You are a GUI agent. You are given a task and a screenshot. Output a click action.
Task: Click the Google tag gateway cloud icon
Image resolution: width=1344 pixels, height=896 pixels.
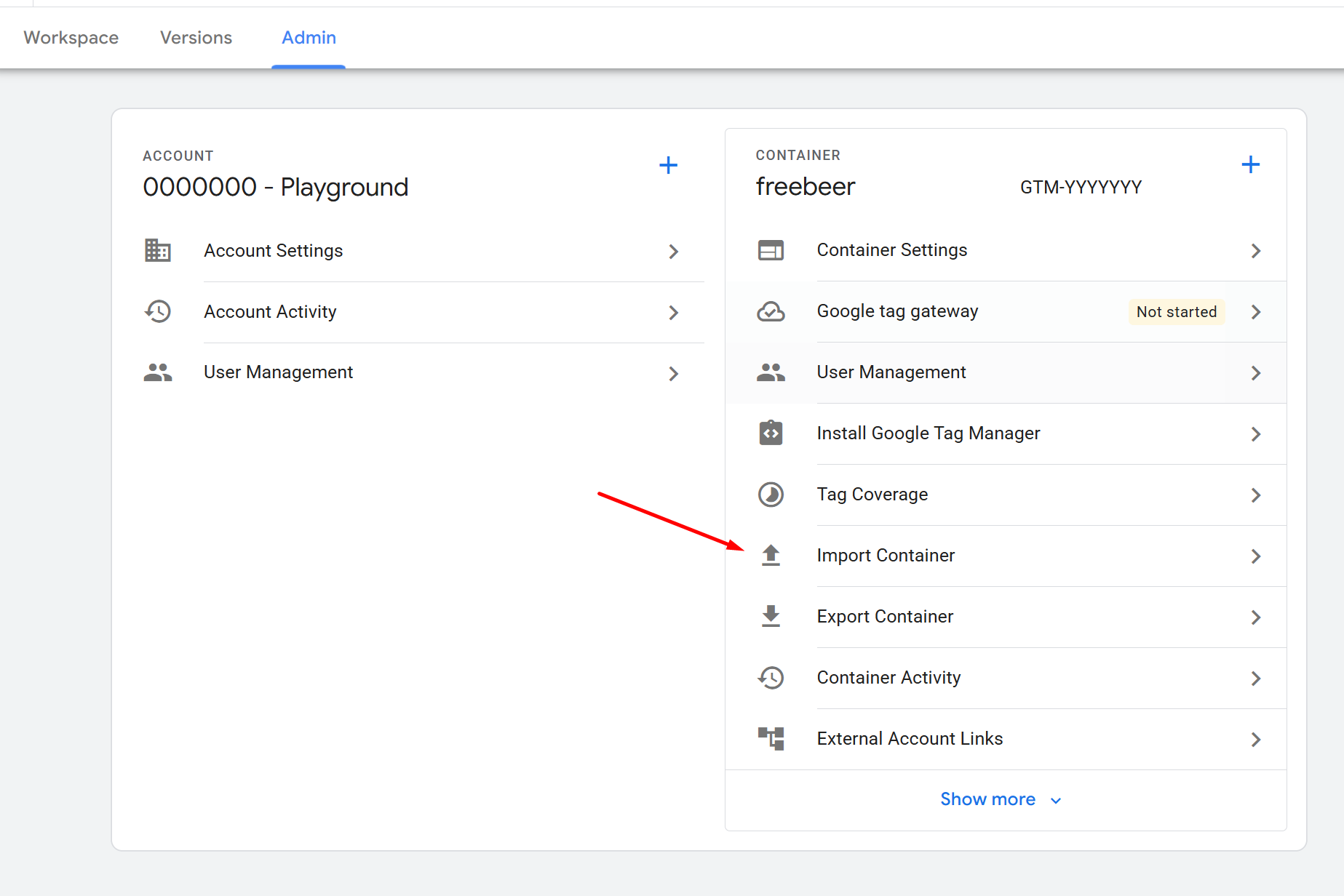point(771,311)
